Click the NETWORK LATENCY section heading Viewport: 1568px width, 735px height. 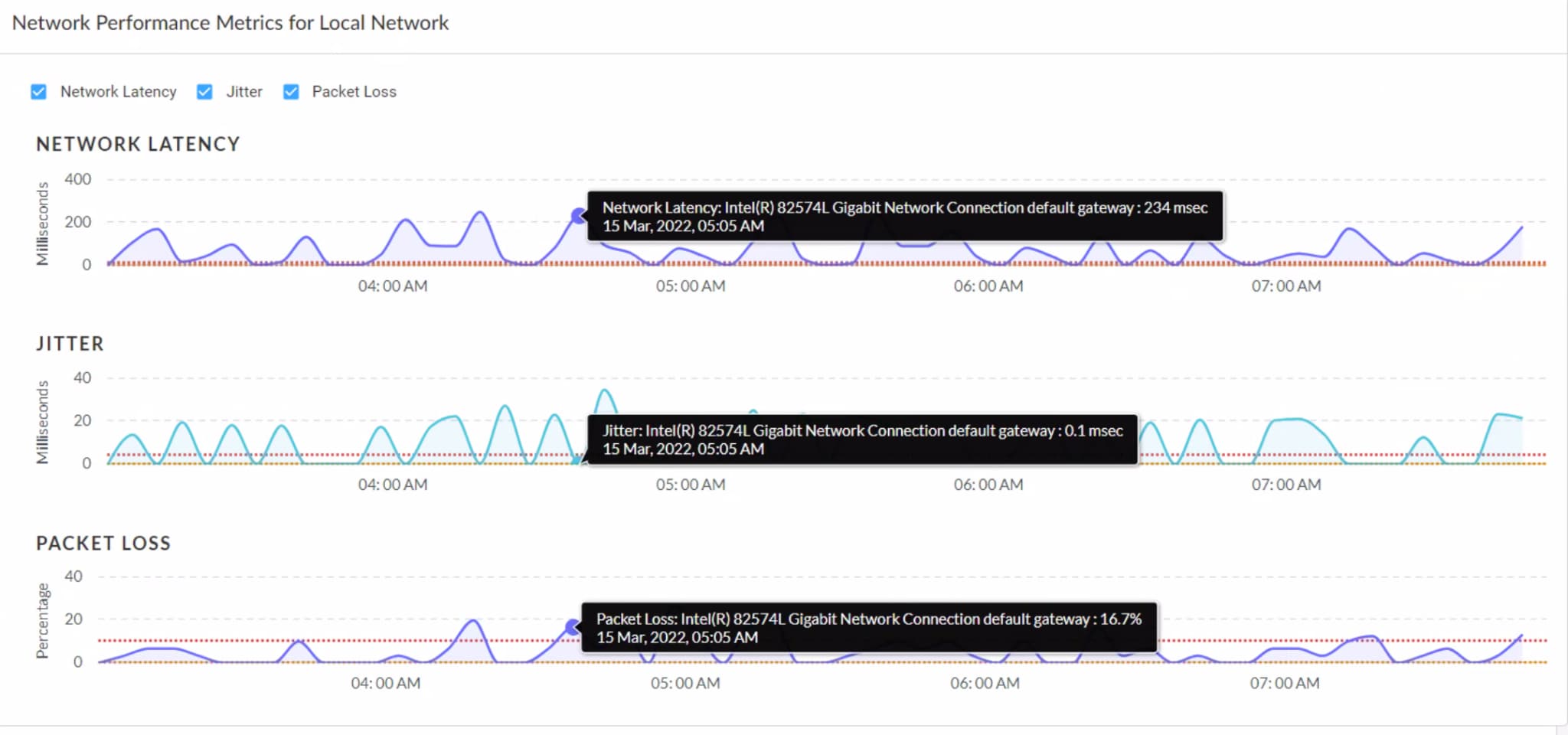138,144
